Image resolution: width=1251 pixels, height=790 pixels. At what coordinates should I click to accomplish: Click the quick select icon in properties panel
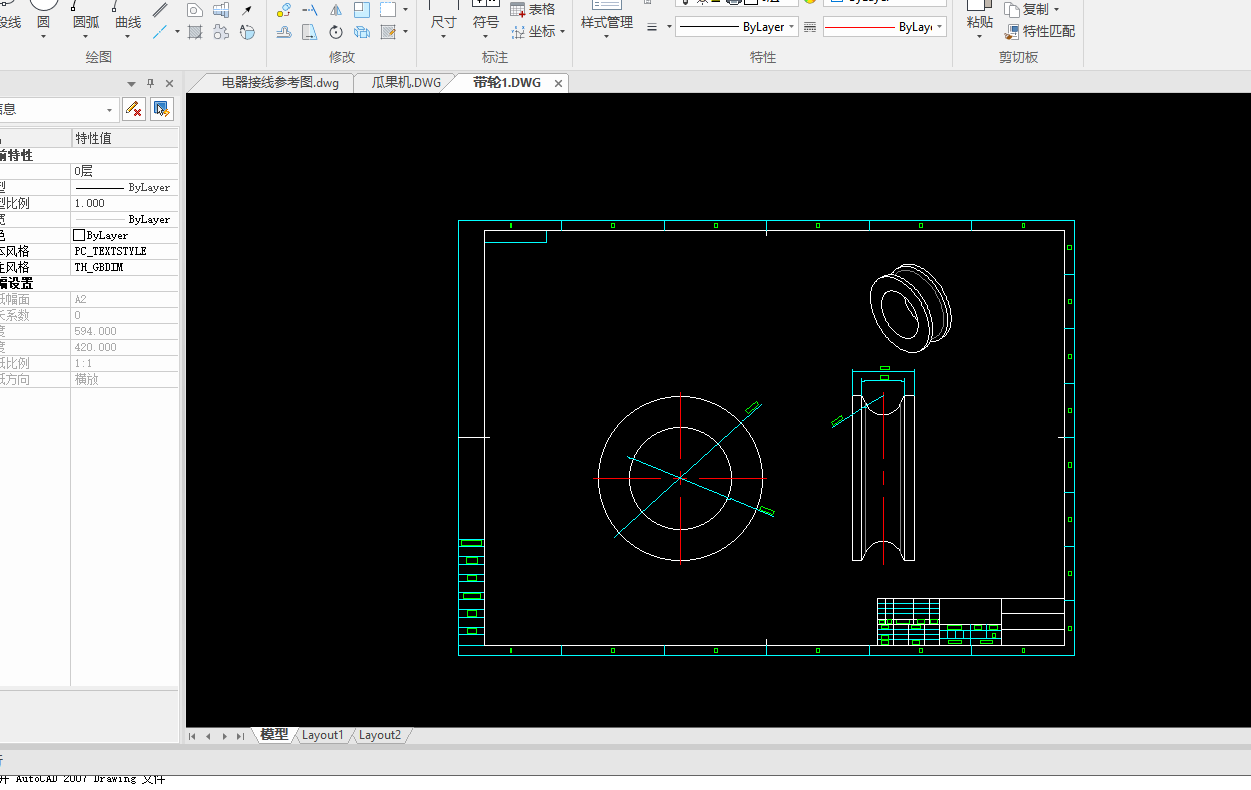point(162,109)
